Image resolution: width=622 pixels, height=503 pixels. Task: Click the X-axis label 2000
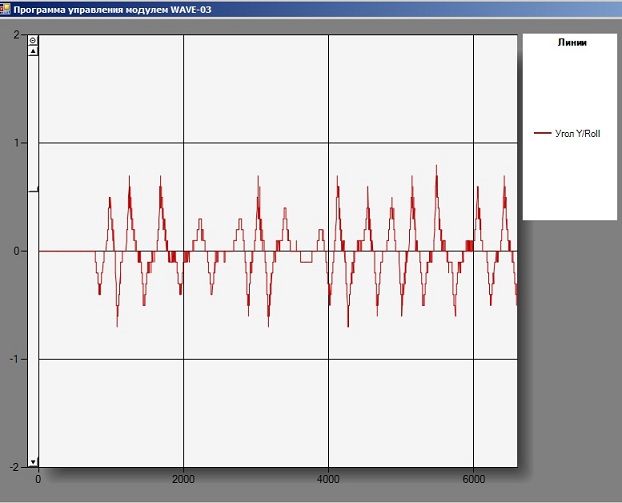pyautogui.click(x=183, y=479)
